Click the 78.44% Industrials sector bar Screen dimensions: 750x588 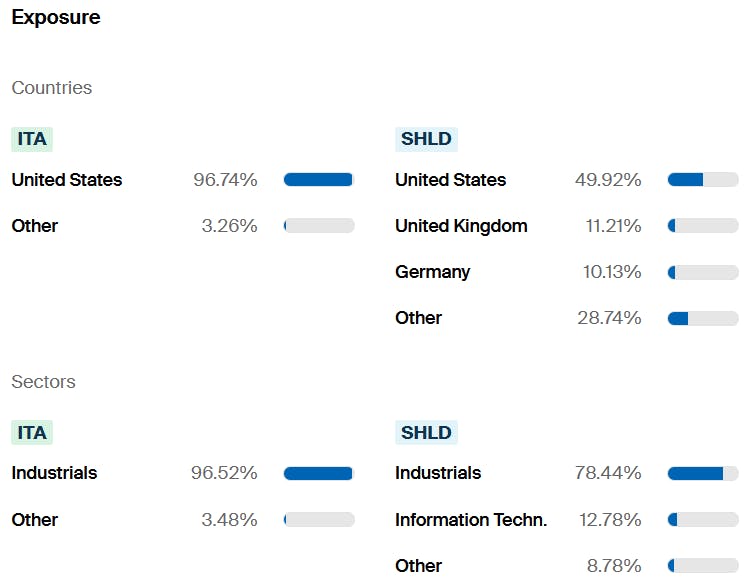pos(703,473)
